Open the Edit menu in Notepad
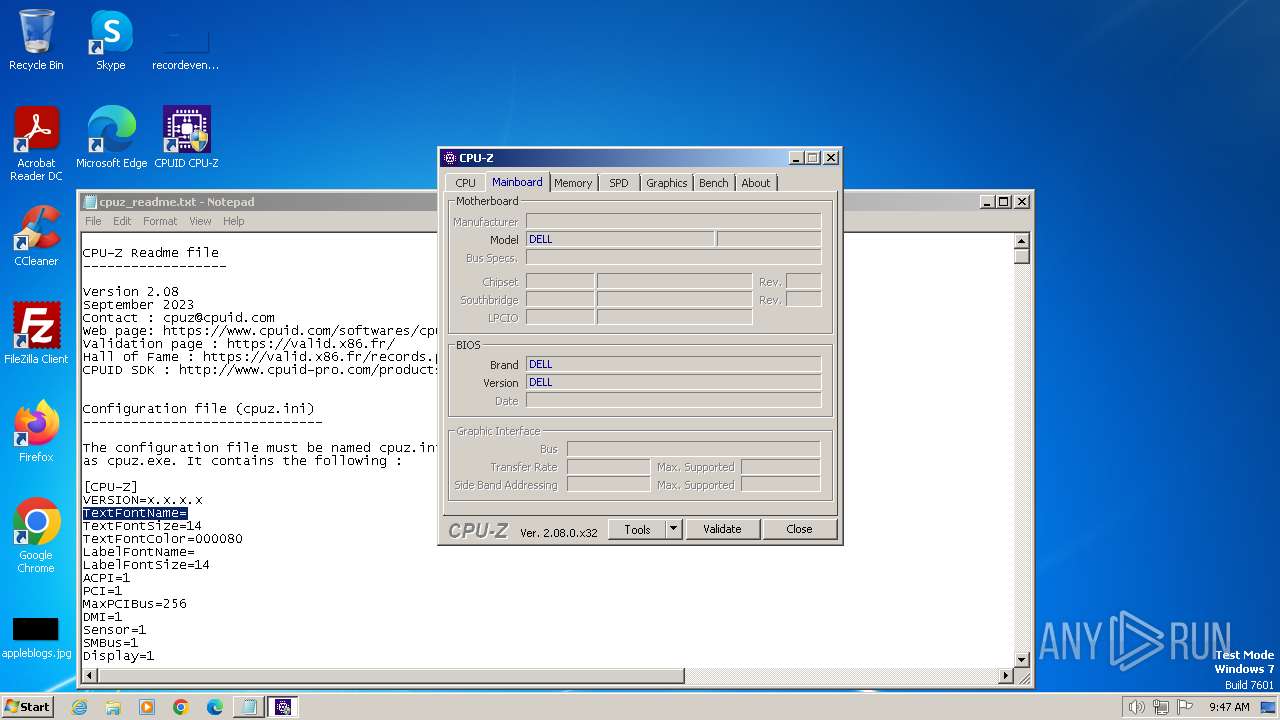This screenshot has width=1280, height=720. click(x=122, y=221)
